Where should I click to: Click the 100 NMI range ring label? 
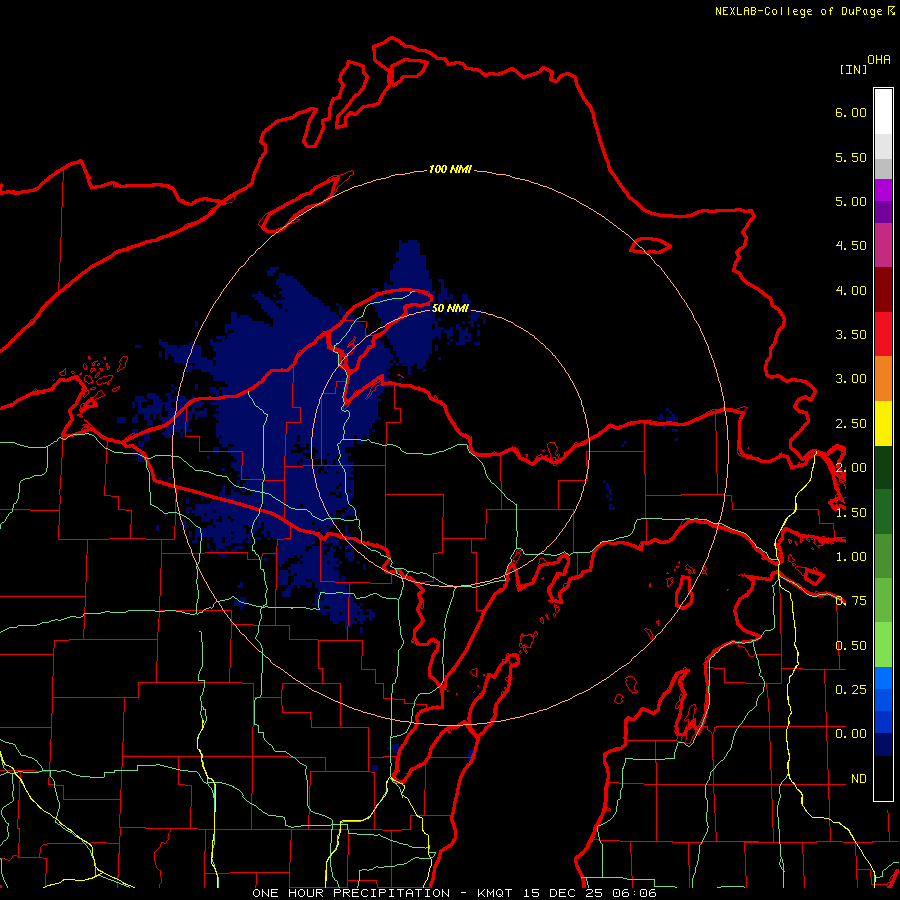coord(450,169)
